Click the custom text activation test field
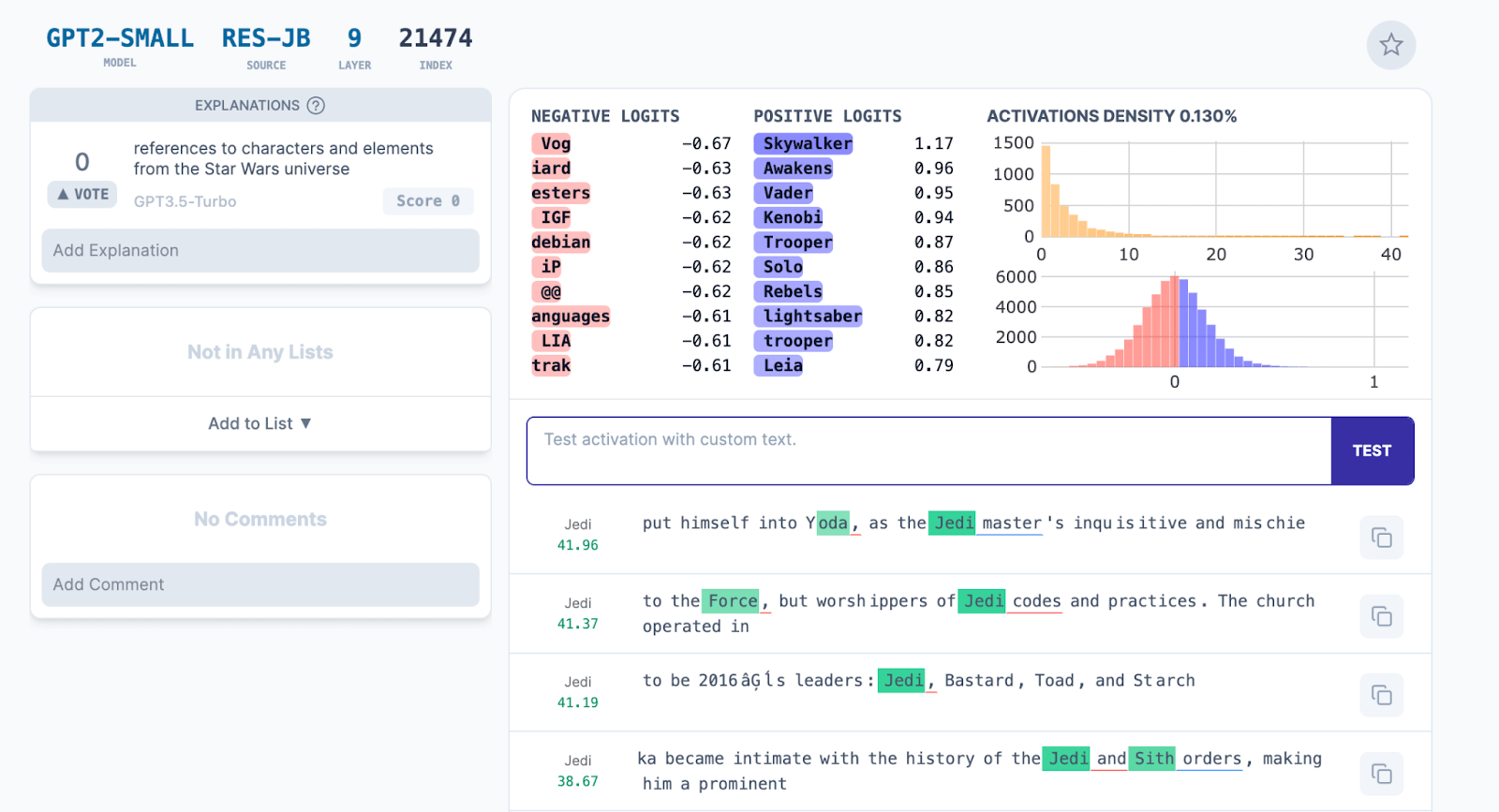Viewport: 1499px width, 812px height. point(928,450)
